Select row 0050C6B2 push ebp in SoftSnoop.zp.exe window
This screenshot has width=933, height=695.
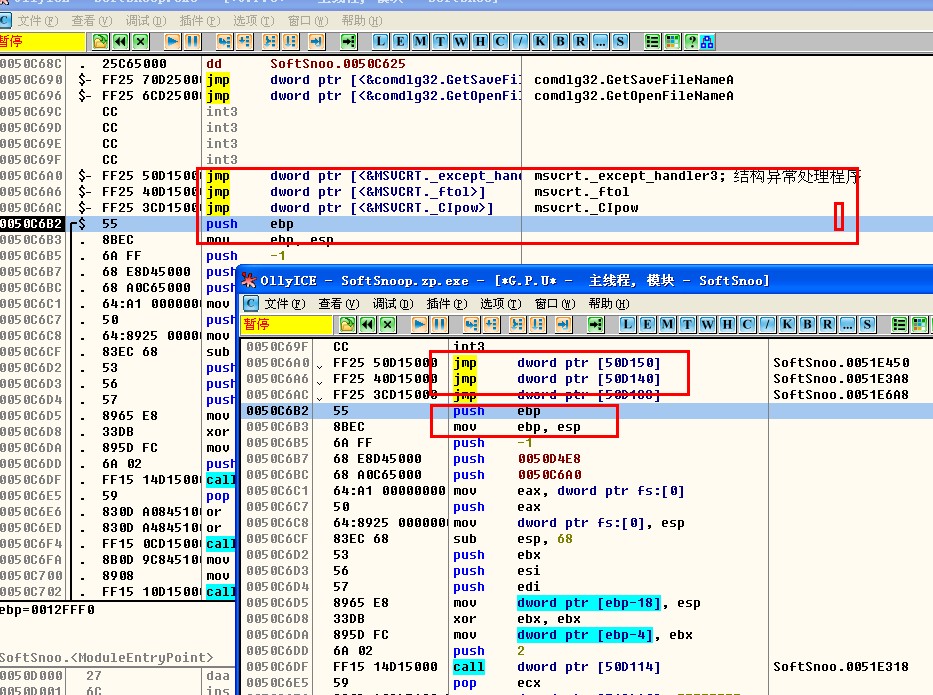click(x=587, y=411)
